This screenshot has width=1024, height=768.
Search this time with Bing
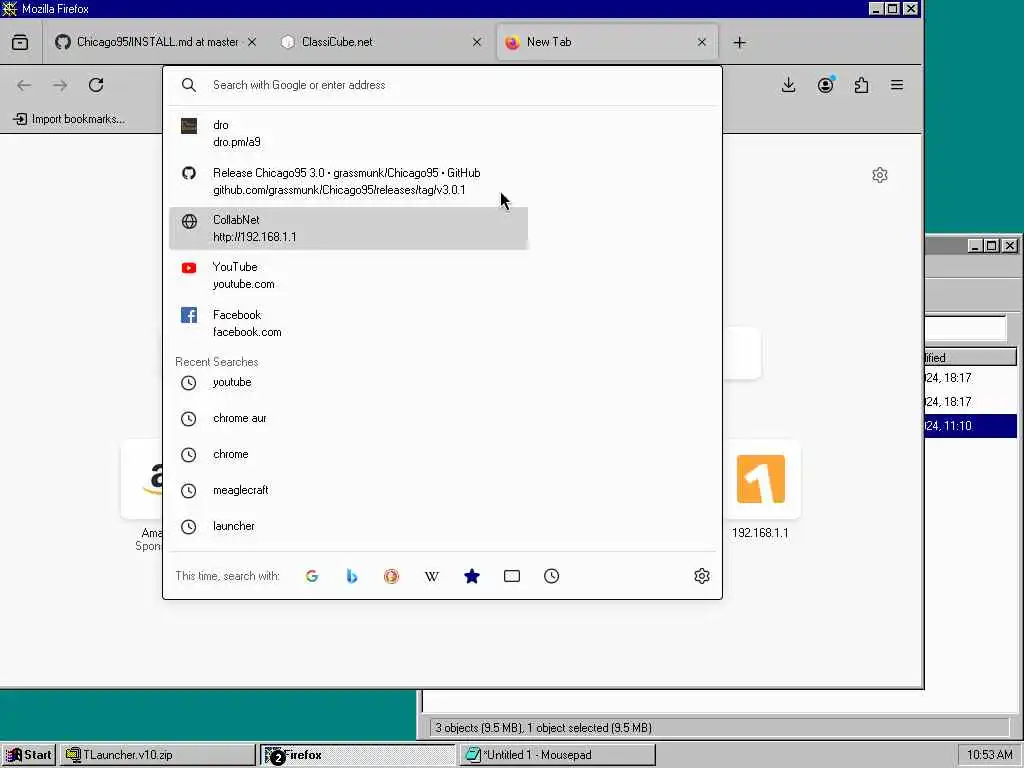point(352,576)
